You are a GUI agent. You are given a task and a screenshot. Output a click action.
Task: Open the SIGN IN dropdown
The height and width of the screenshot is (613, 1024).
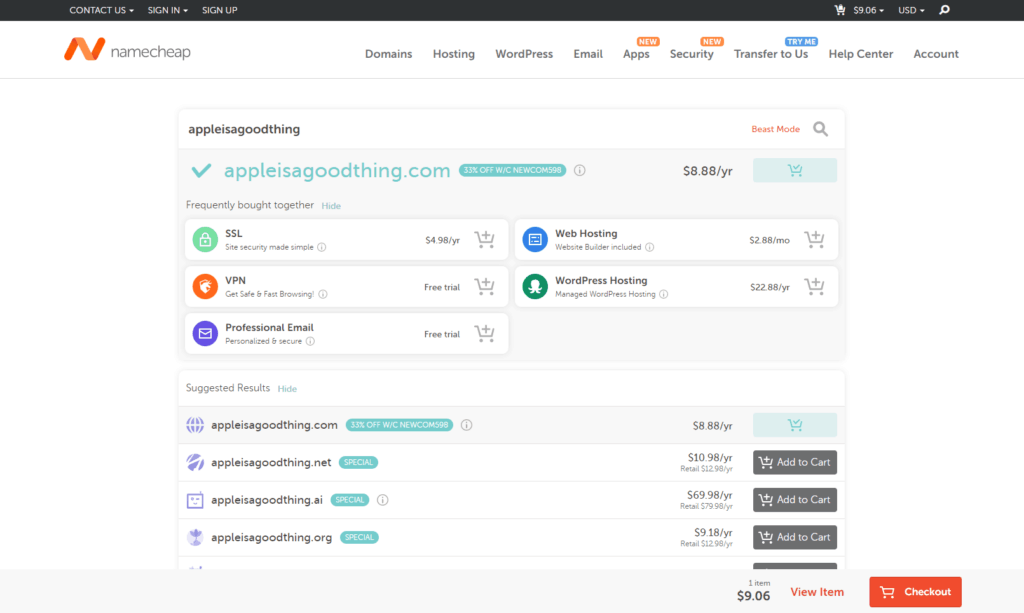click(x=168, y=10)
